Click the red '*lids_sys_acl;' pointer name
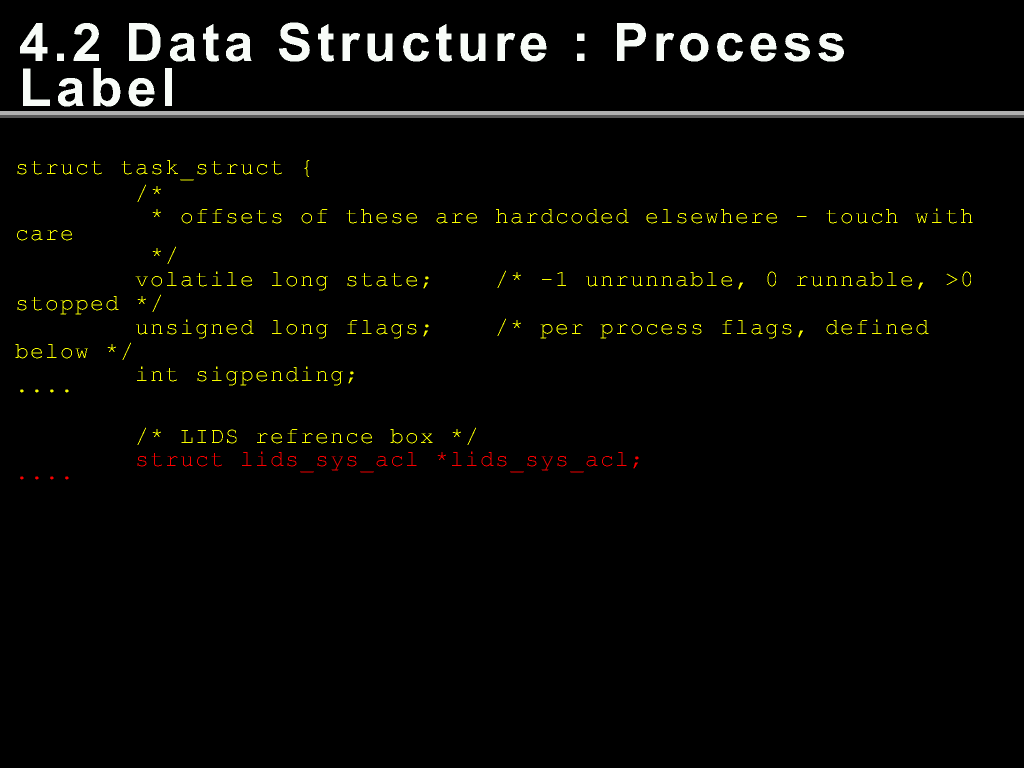This screenshot has width=1024, height=768. [x=539, y=460]
